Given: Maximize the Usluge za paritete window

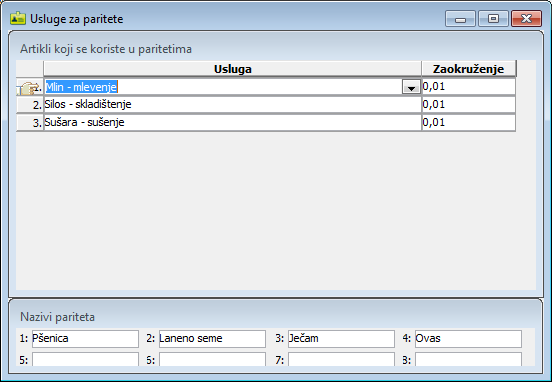Looking at the screenshot, I should [x=493, y=19].
